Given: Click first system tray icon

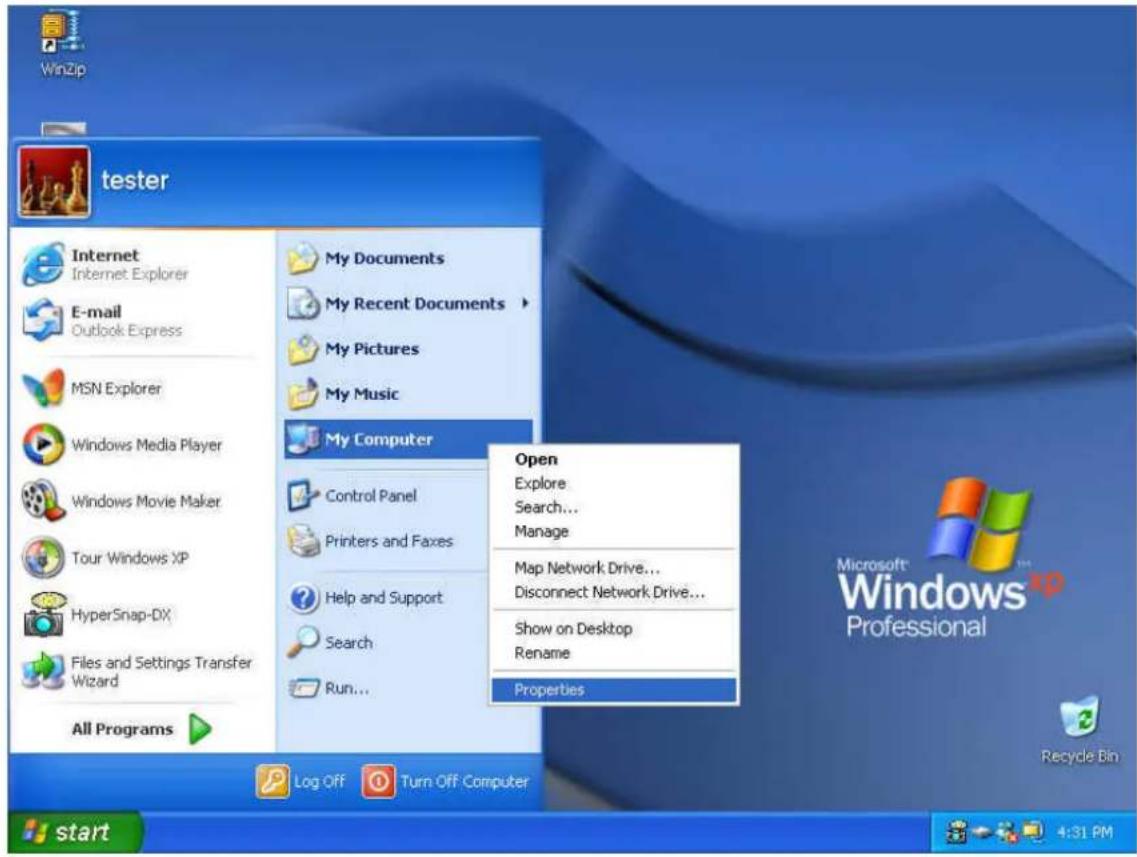Looking at the screenshot, I should (x=957, y=832).
